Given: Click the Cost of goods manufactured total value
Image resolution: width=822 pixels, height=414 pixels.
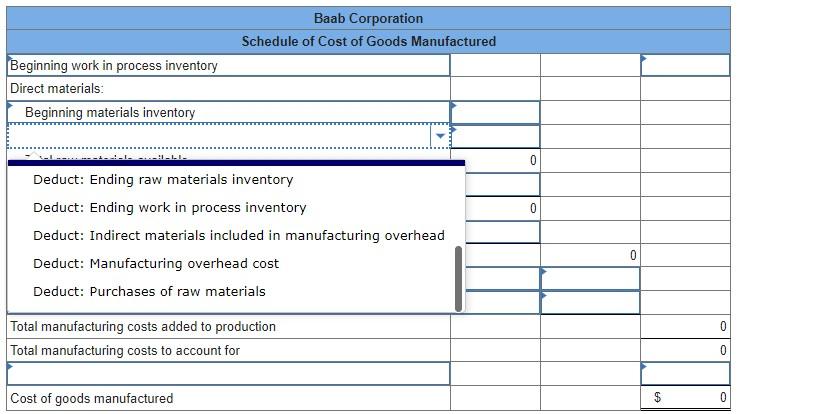Looking at the screenshot, I should (x=685, y=398).
